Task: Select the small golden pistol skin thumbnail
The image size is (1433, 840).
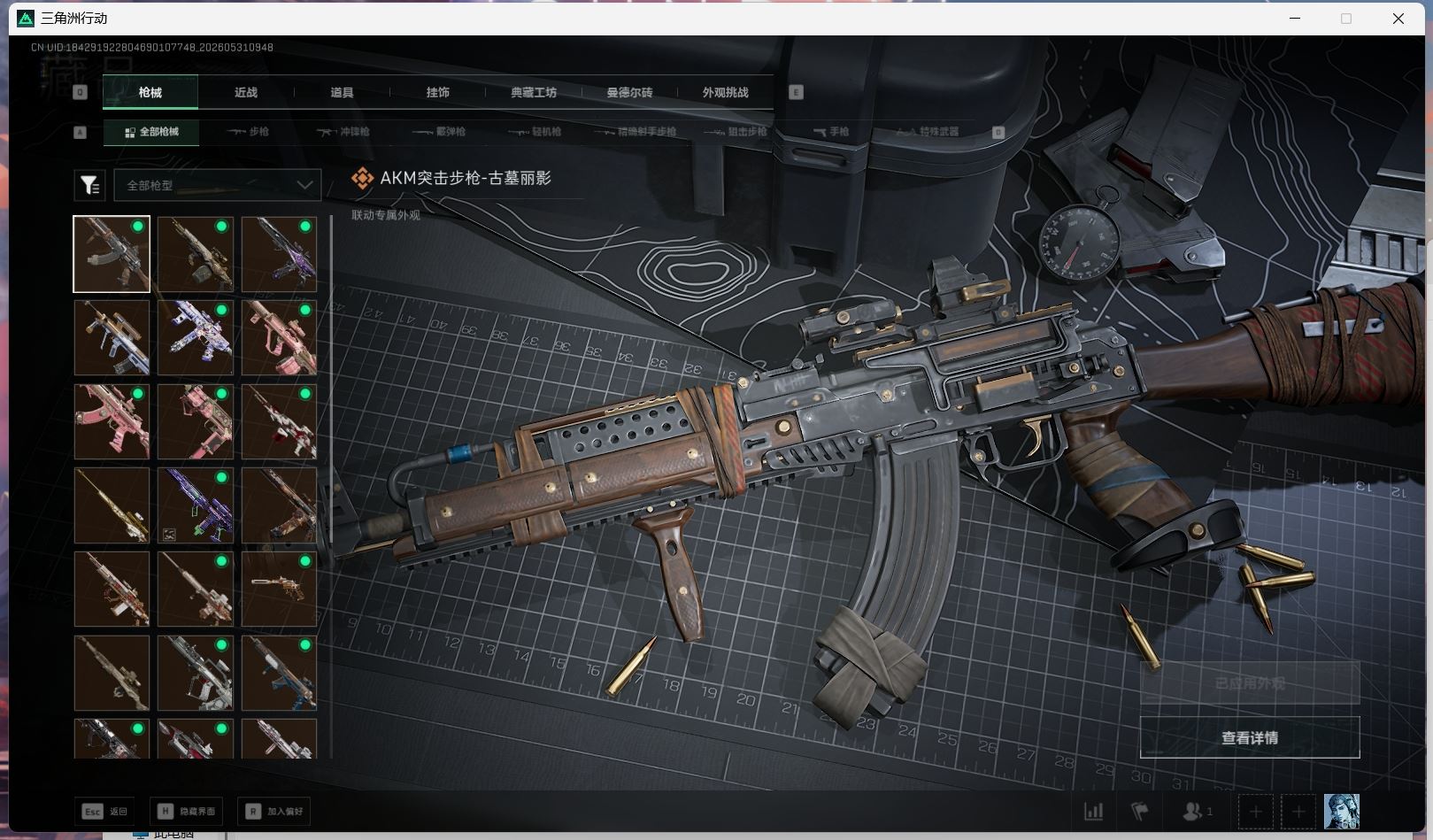Action: [279, 589]
